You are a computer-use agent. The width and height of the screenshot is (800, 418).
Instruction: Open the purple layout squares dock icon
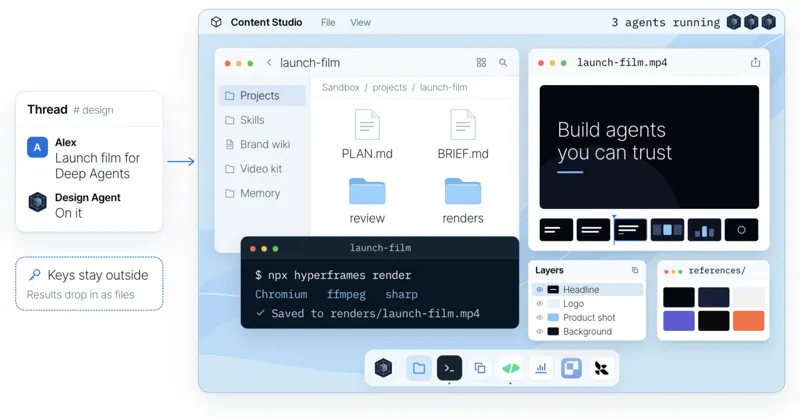pos(571,368)
